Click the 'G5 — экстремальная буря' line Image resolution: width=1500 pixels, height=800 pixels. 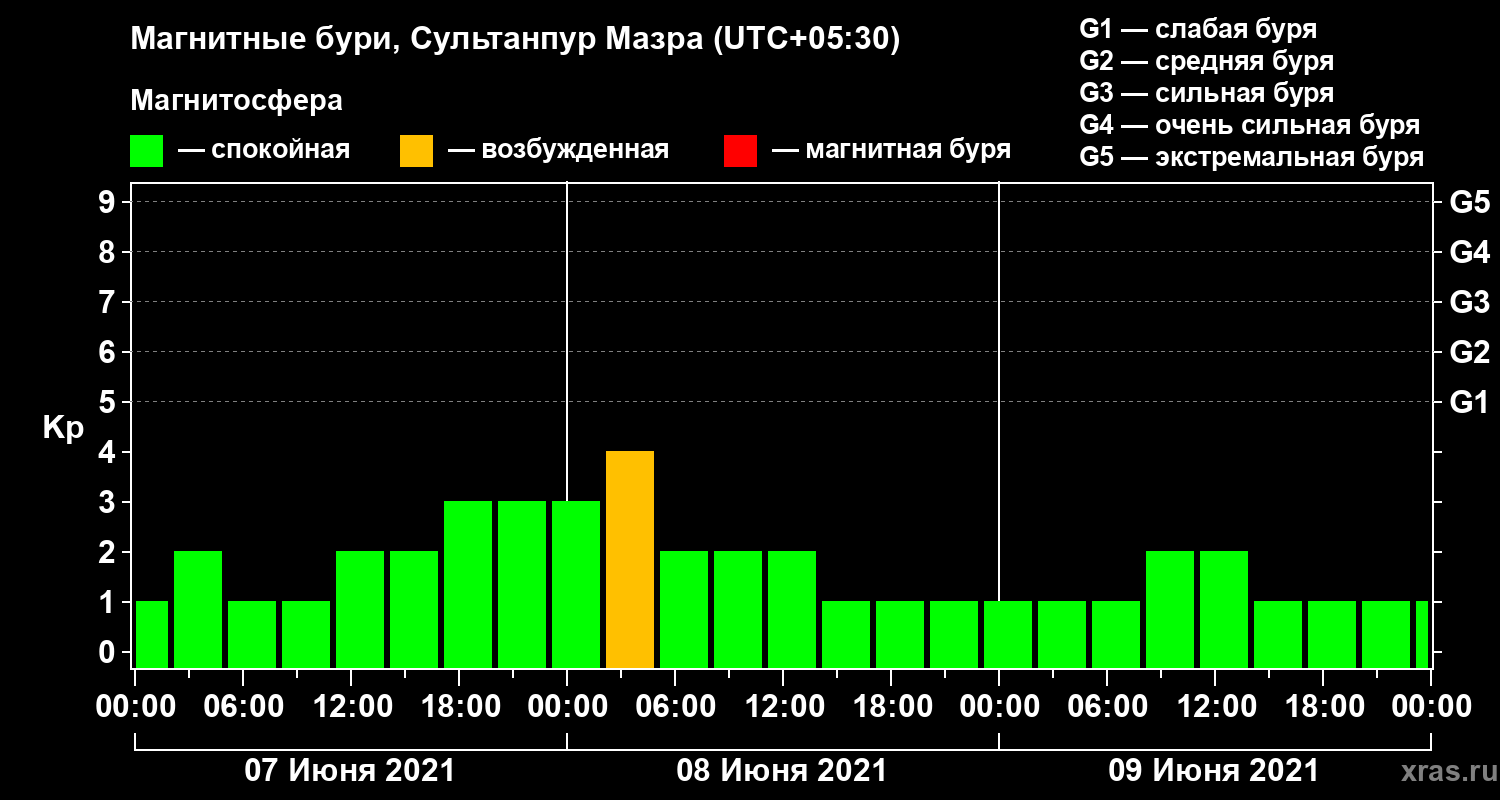tap(1252, 157)
